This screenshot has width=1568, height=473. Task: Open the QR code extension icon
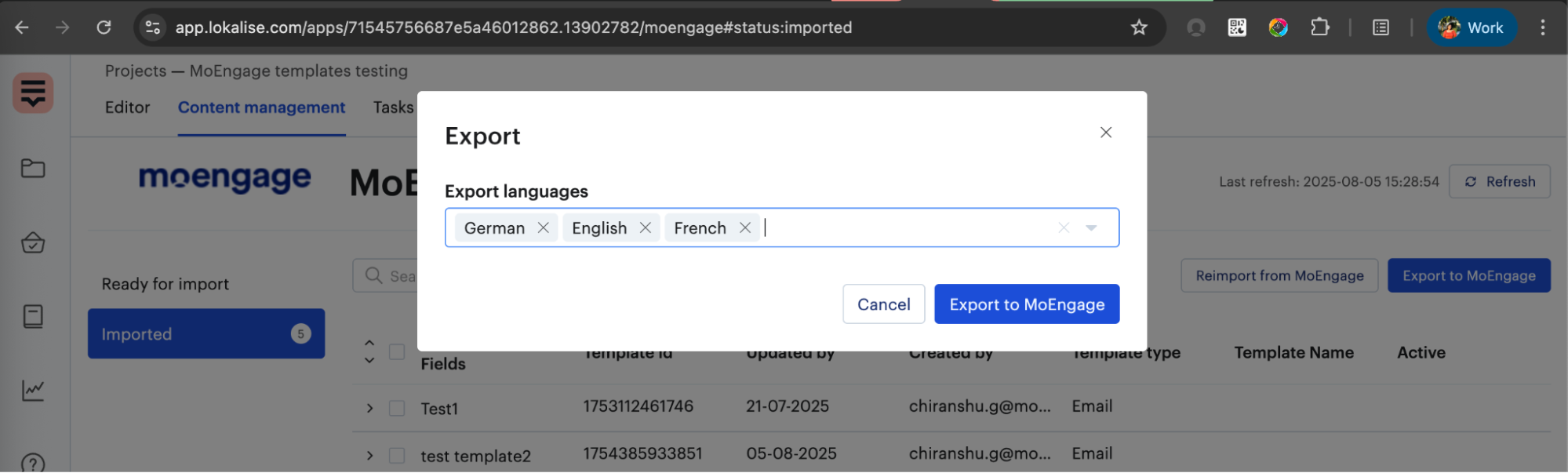(x=1237, y=27)
